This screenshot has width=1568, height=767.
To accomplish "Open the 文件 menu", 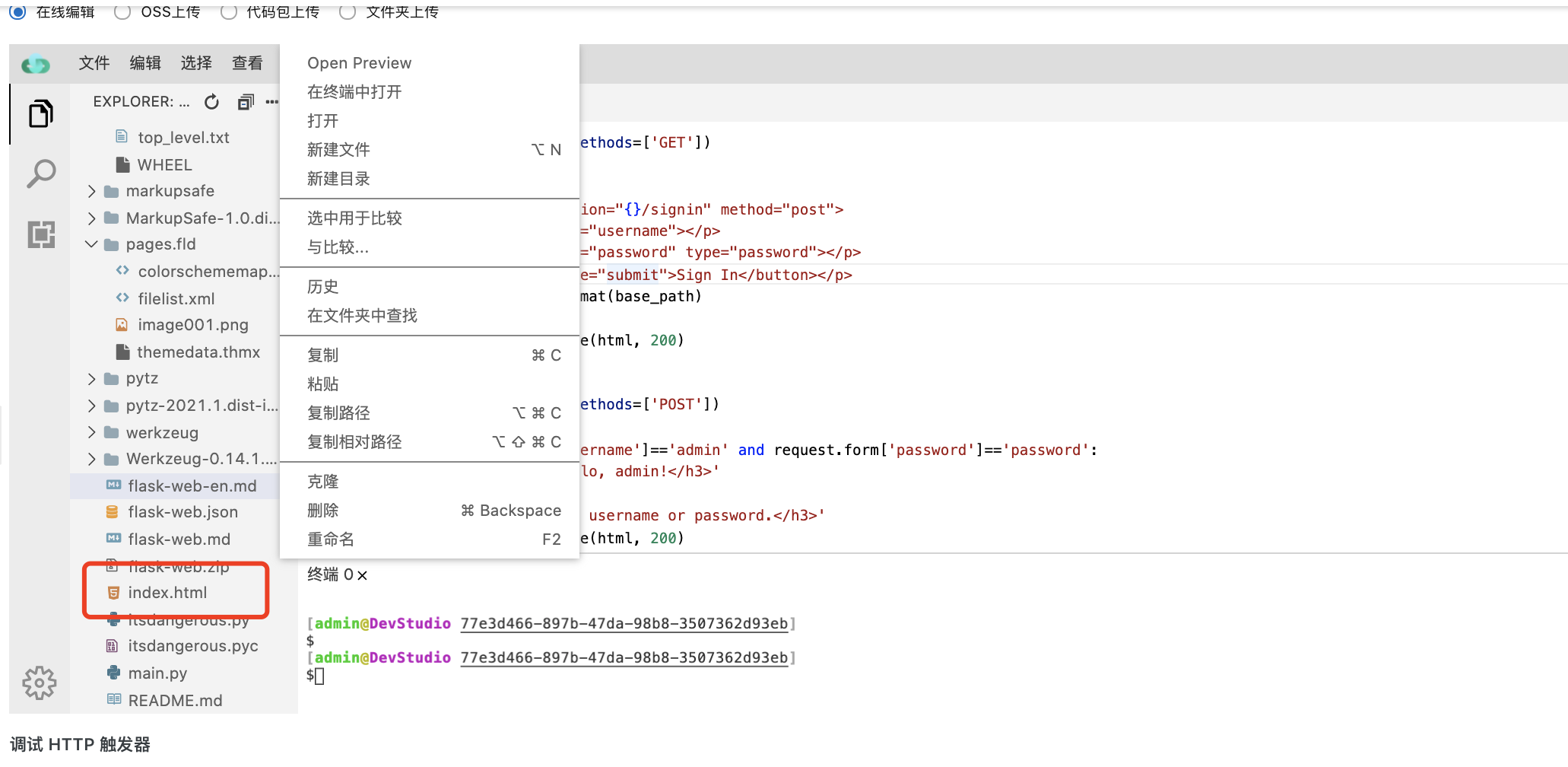I will [x=94, y=63].
